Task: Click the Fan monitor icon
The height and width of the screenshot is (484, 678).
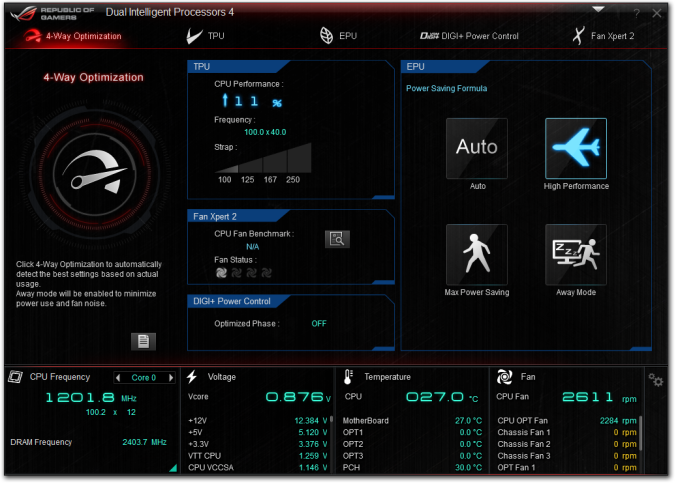Action: [505, 377]
